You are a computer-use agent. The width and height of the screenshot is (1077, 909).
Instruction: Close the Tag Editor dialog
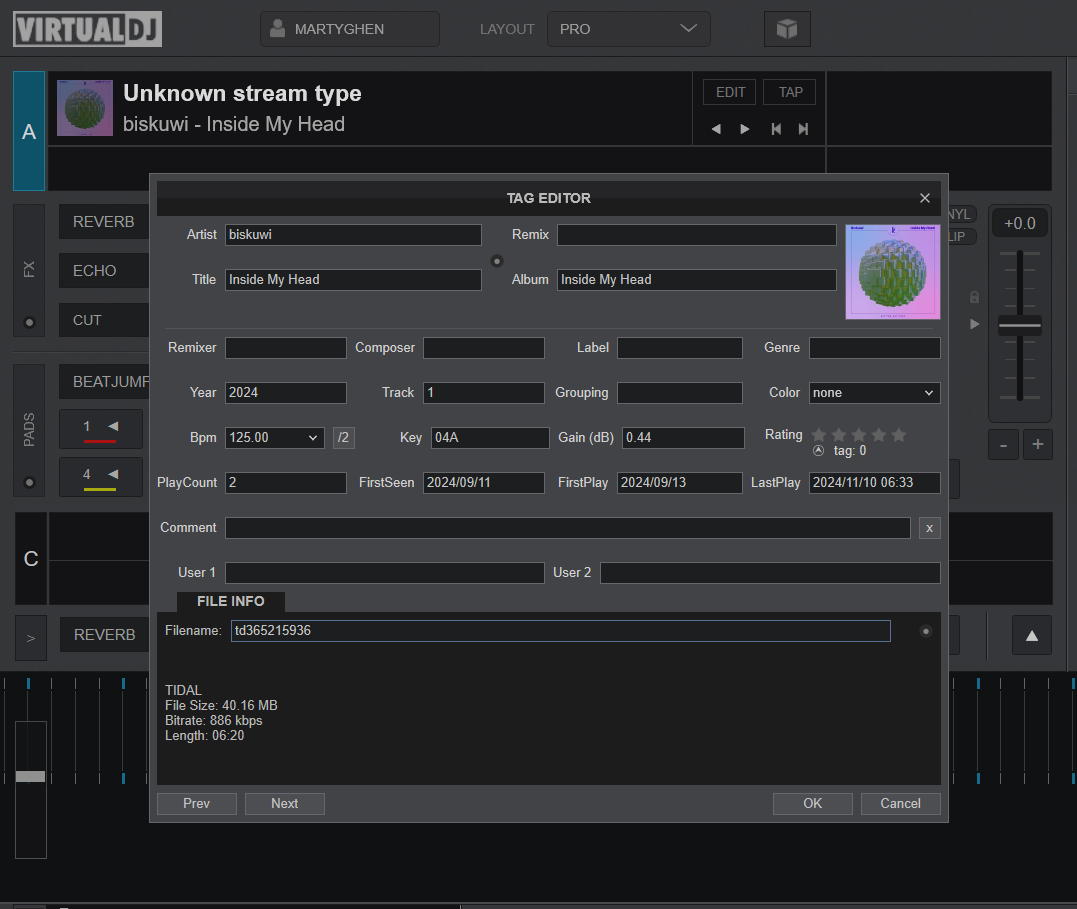point(925,198)
